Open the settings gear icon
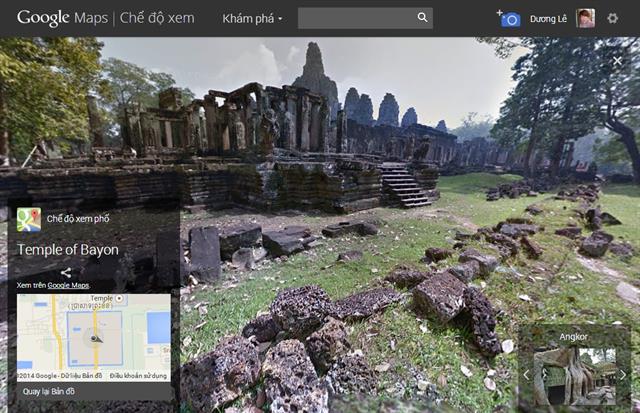This screenshot has width=640, height=413. [x=612, y=18]
